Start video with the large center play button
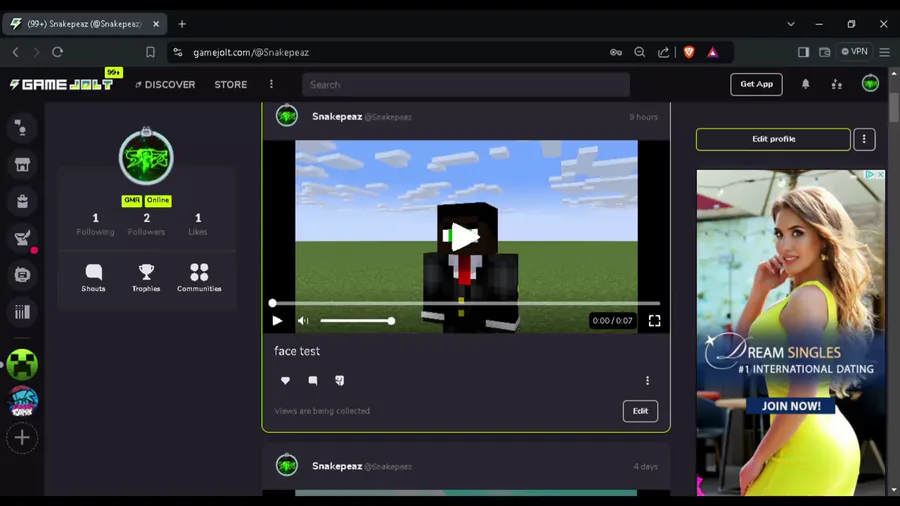Screen dimensions: 900x506 463,237
